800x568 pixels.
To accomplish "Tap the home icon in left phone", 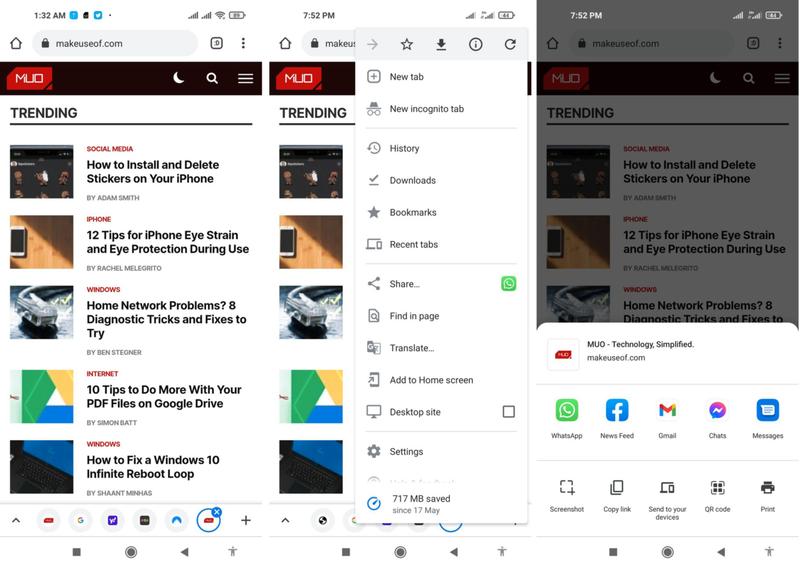I will click(16, 43).
